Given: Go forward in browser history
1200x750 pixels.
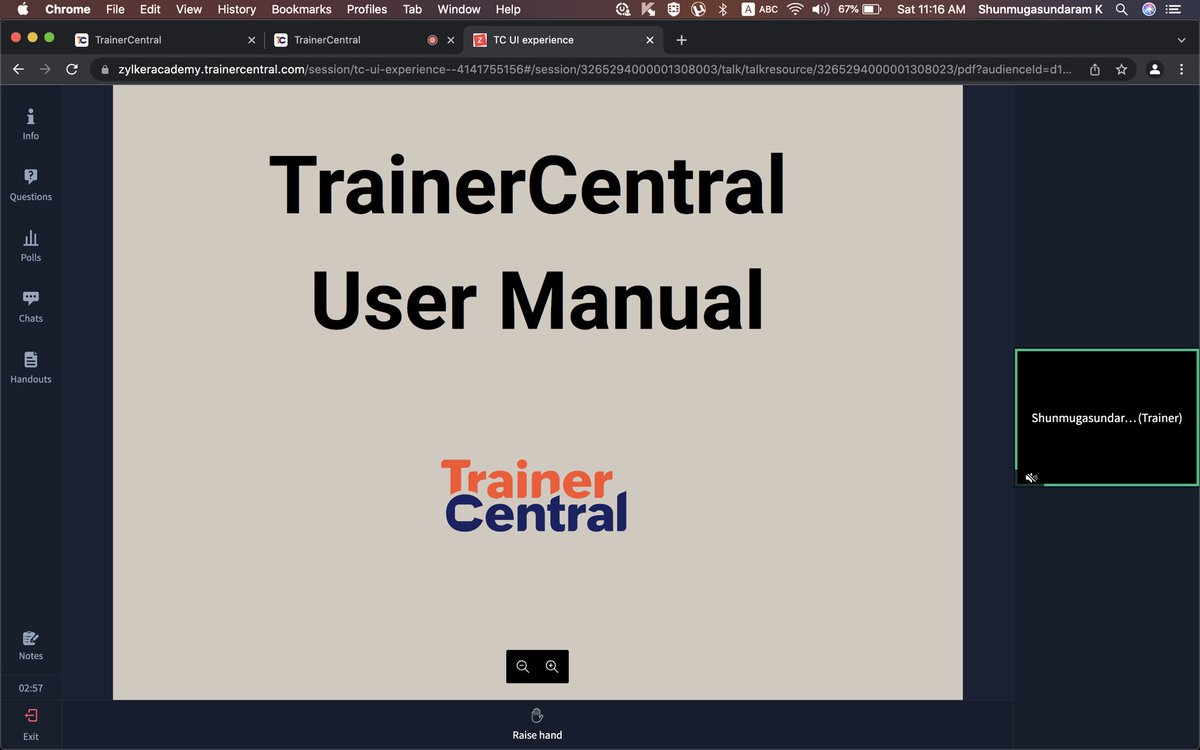Looking at the screenshot, I should click(x=45, y=69).
